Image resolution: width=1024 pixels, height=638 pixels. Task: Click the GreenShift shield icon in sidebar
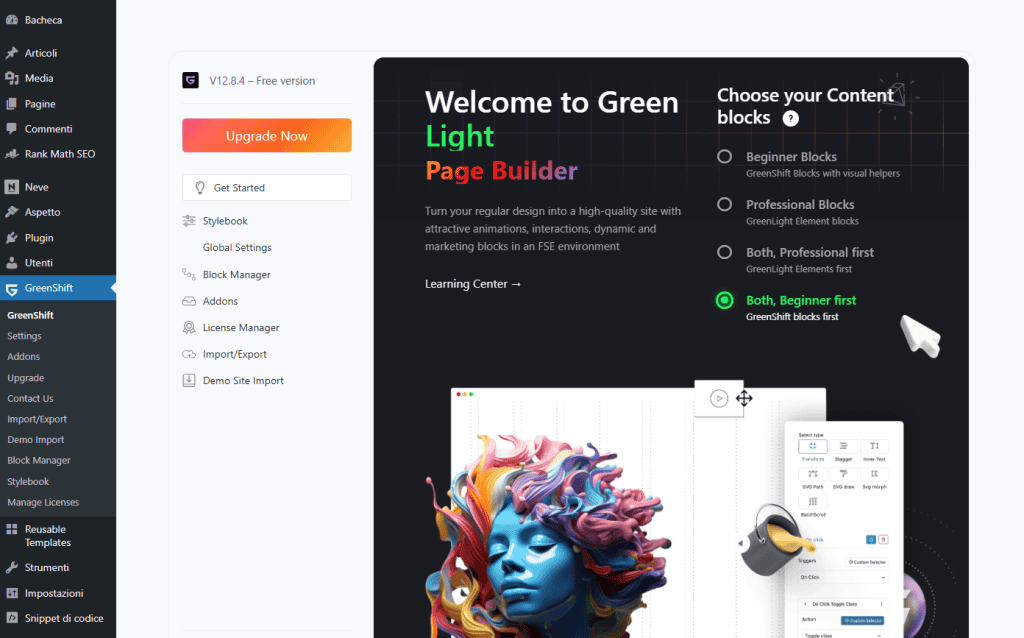[x=12, y=289]
